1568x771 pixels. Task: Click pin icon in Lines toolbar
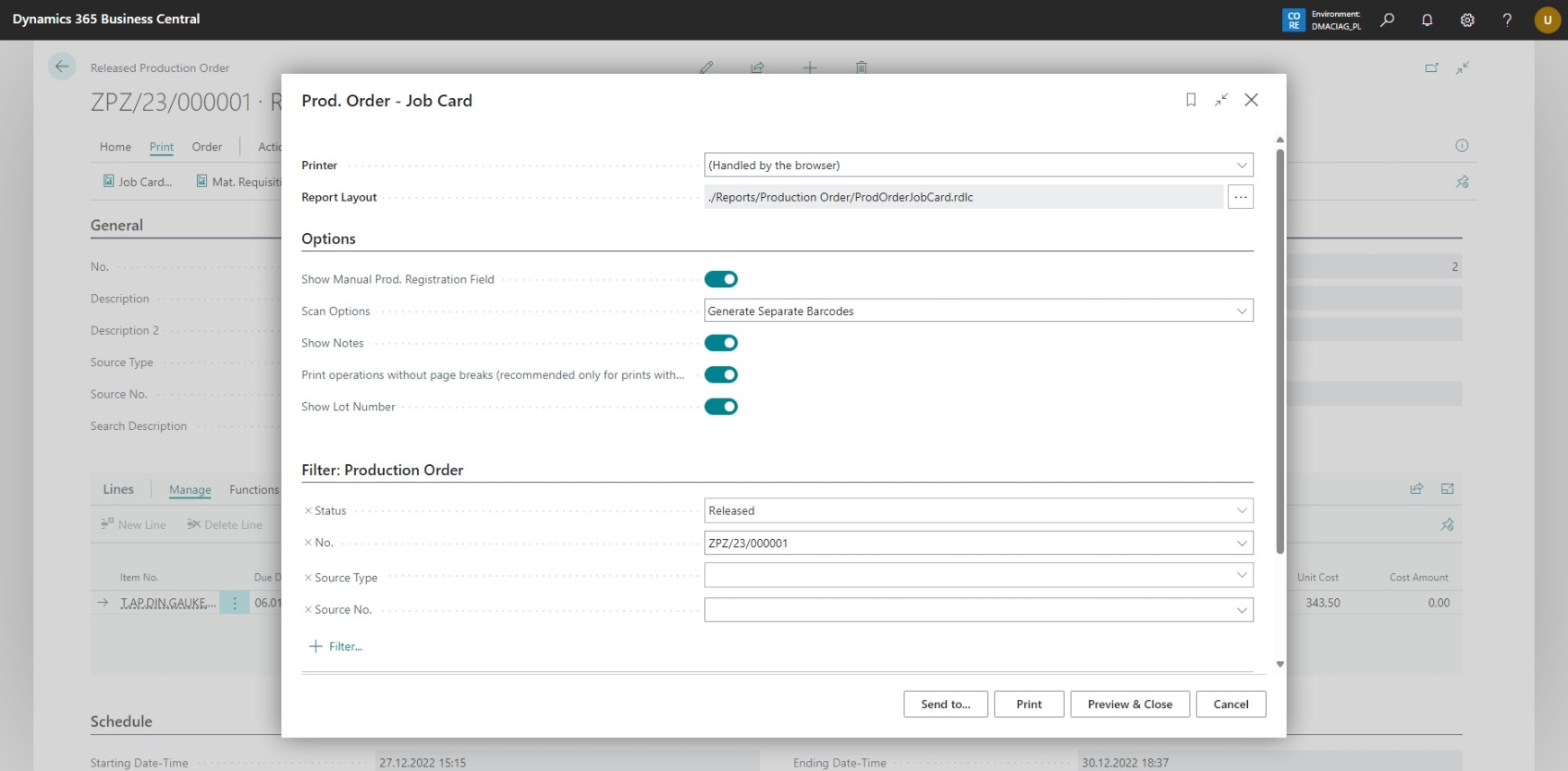pyautogui.click(x=1448, y=524)
